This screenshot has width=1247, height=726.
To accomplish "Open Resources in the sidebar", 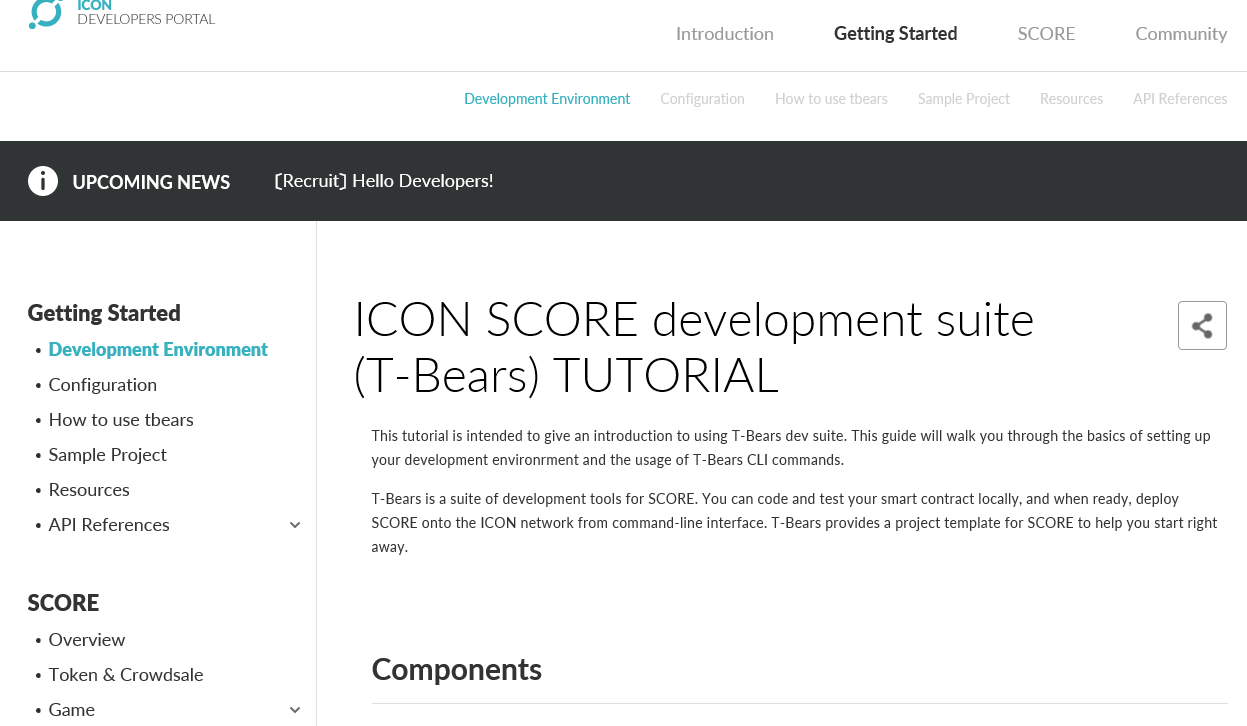I will pos(89,490).
